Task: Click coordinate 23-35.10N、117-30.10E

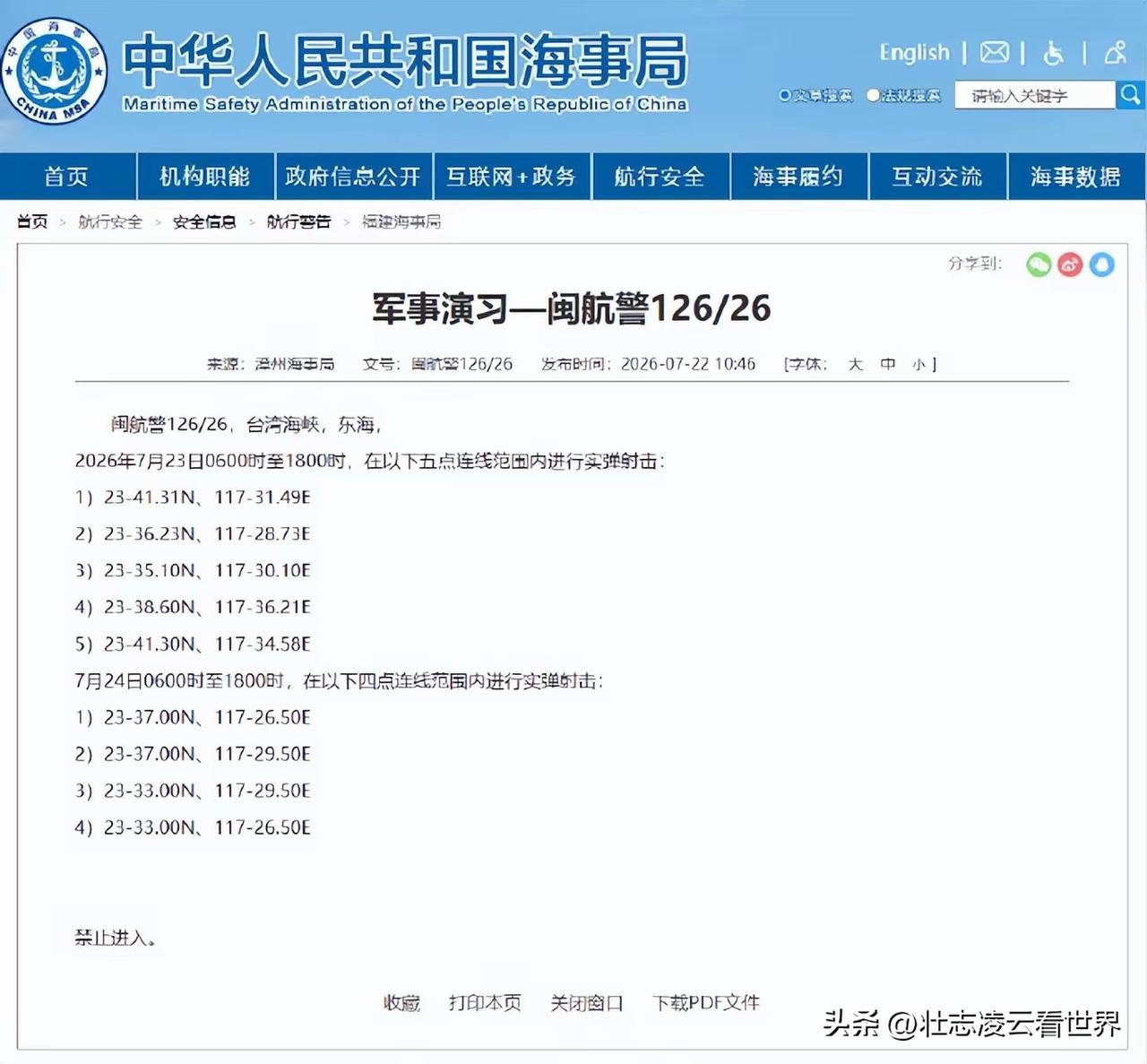Action: click(207, 570)
